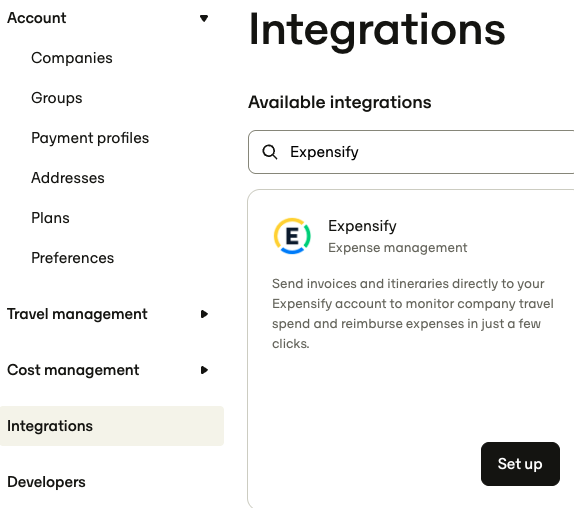Click the Travel management heading
The image size is (574, 508).
click(77, 314)
